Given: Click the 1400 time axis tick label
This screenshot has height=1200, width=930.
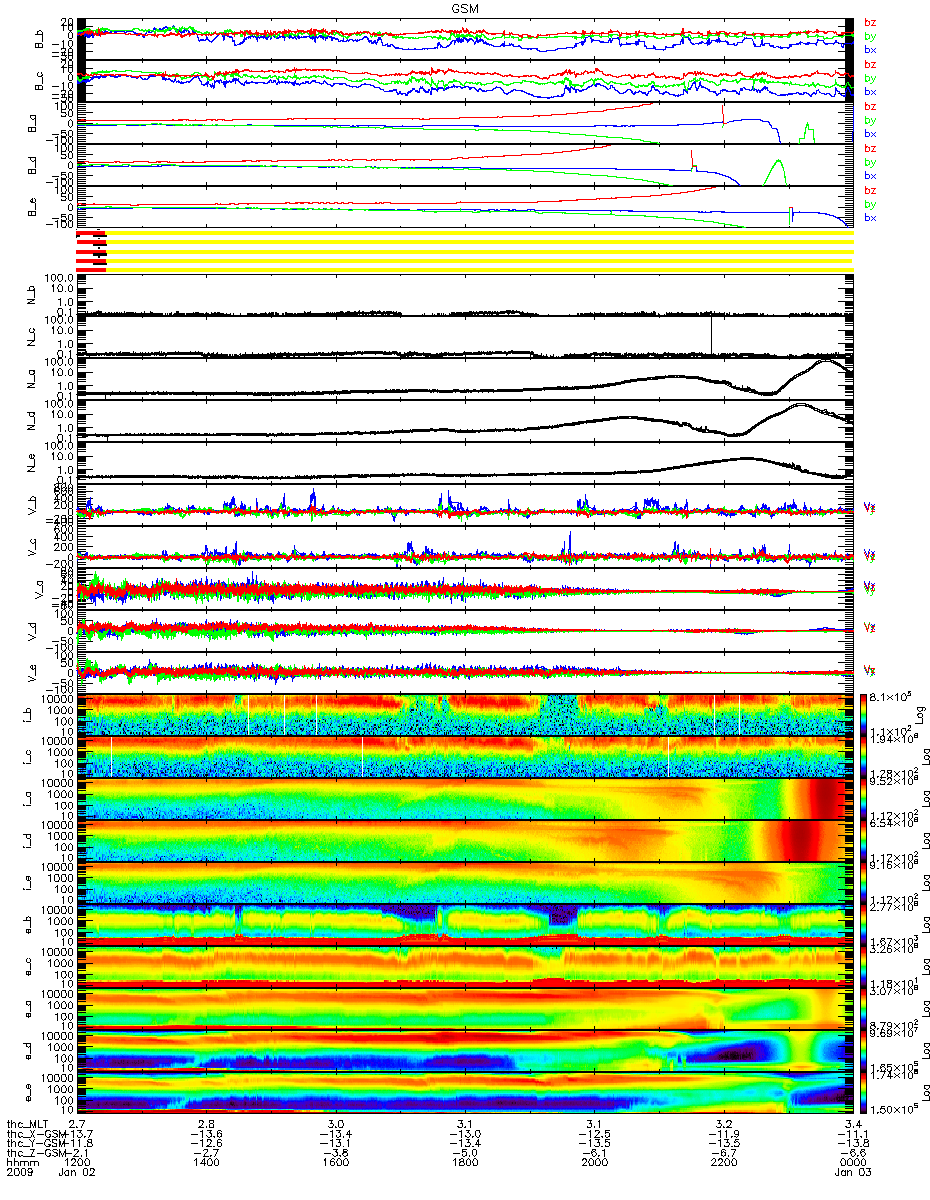Looking at the screenshot, I should click(x=207, y=1164).
